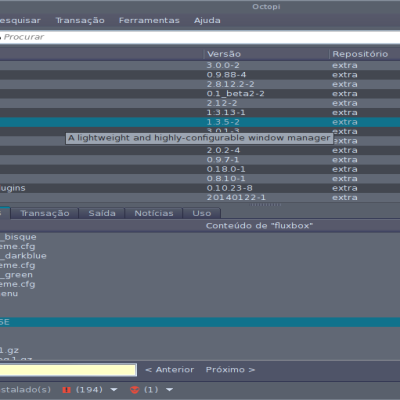
Task: Expand the dropdown arrow next to (194)
Action: (x=114, y=390)
